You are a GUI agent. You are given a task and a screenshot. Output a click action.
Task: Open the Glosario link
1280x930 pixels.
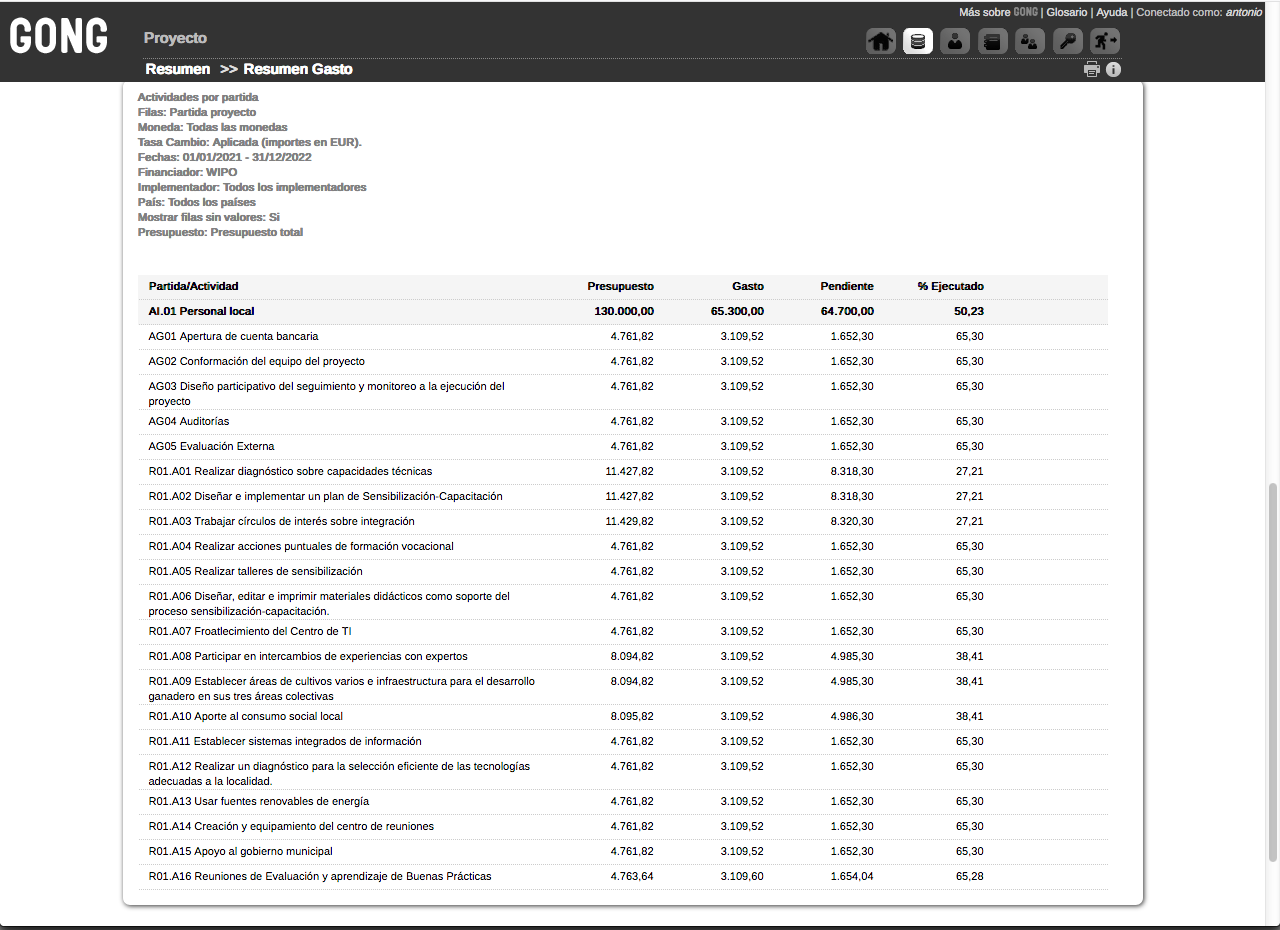(1066, 12)
